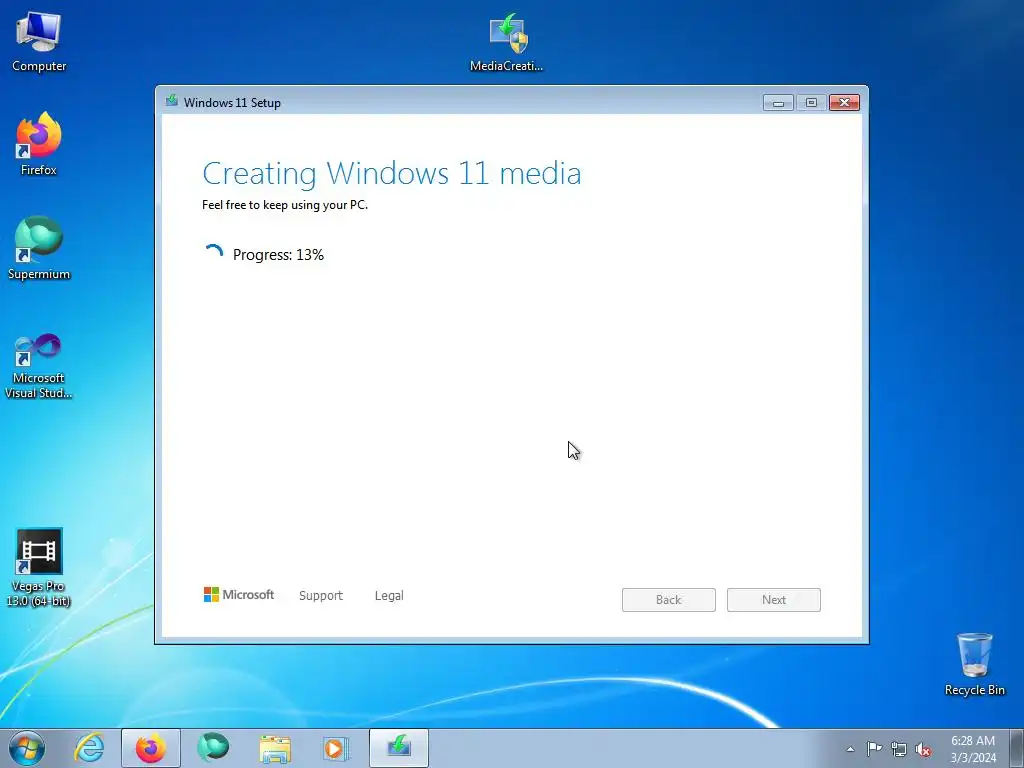1024x768 pixels.
Task: Open the Computer desktop icon
Action: [x=39, y=42]
